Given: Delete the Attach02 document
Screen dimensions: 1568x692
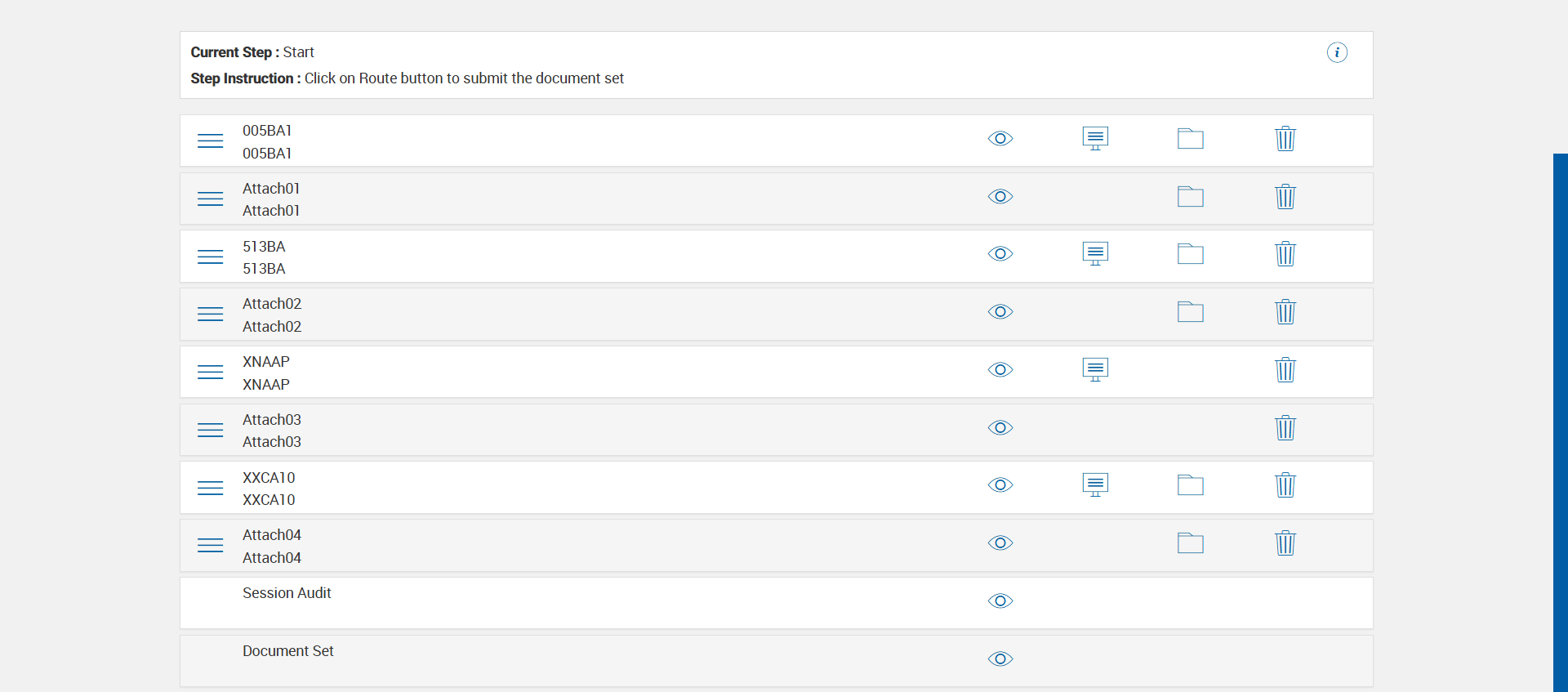Looking at the screenshot, I should coord(1285,312).
